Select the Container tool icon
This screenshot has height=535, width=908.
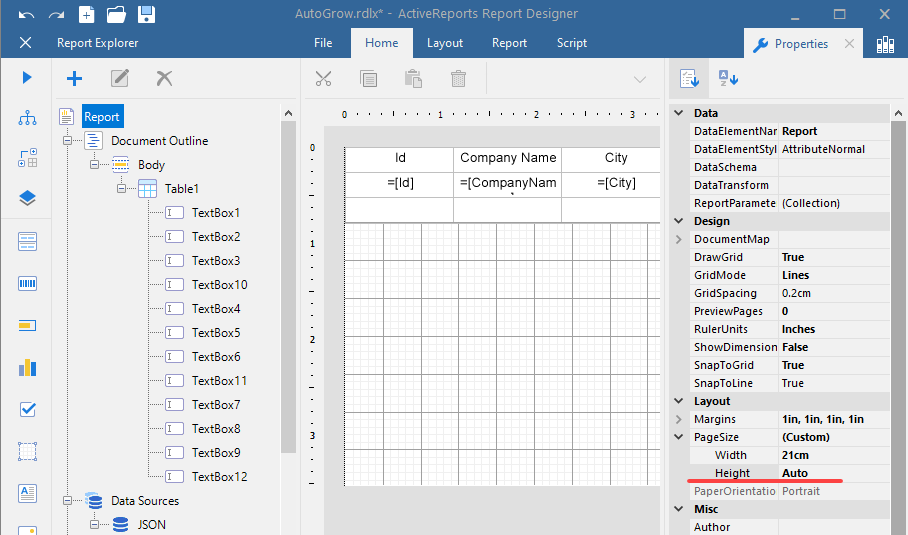coord(27,451)
